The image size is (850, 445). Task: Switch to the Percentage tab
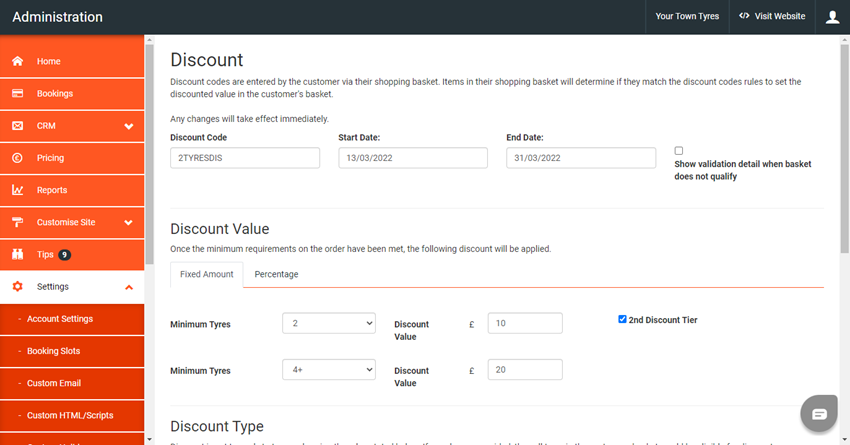pyautogui.click(x=276, y=274)
